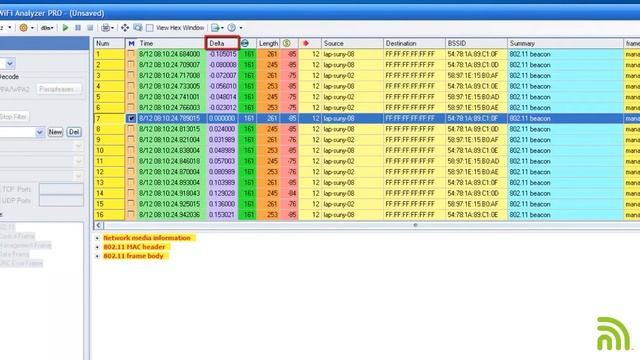
Task: Sort packets by the Length column header
Action: 268,43
